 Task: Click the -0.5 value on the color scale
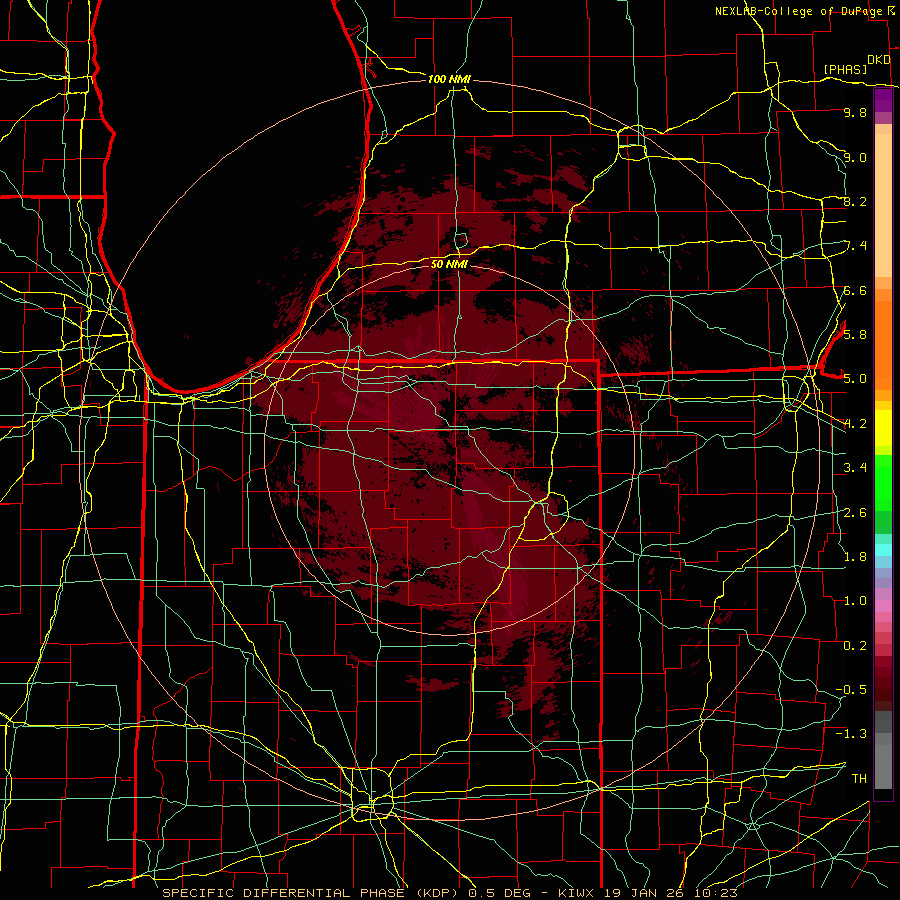(851, 689)
